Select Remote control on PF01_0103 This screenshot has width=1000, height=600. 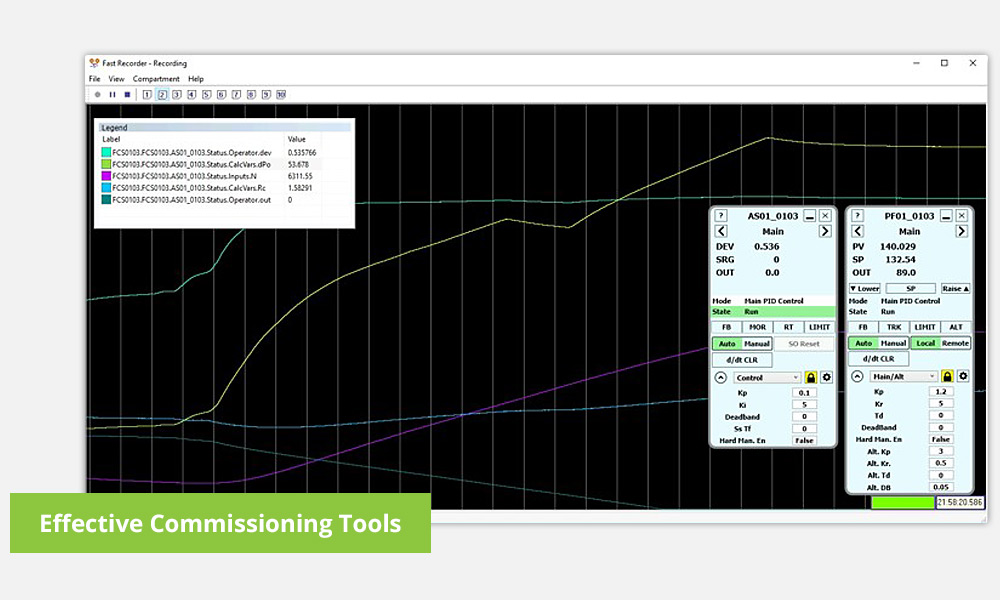(955, 343)
